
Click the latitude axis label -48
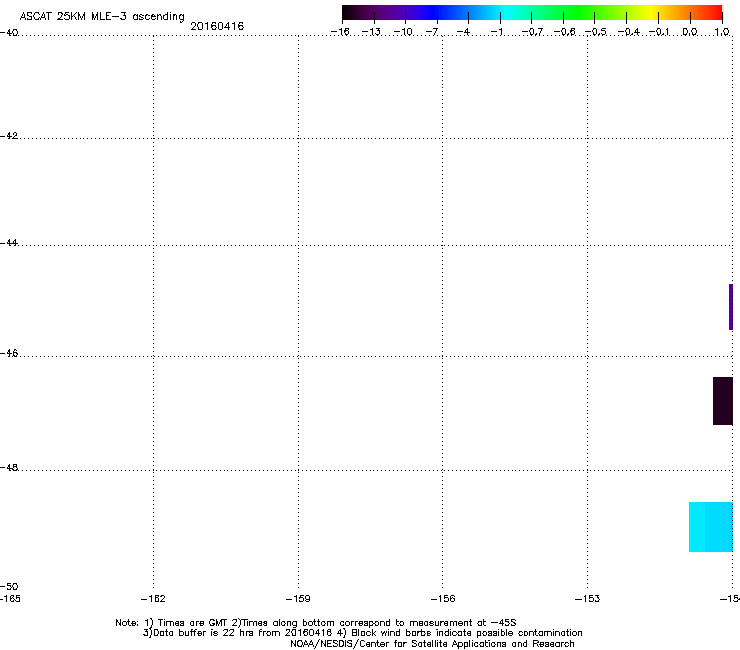point(9,467)
